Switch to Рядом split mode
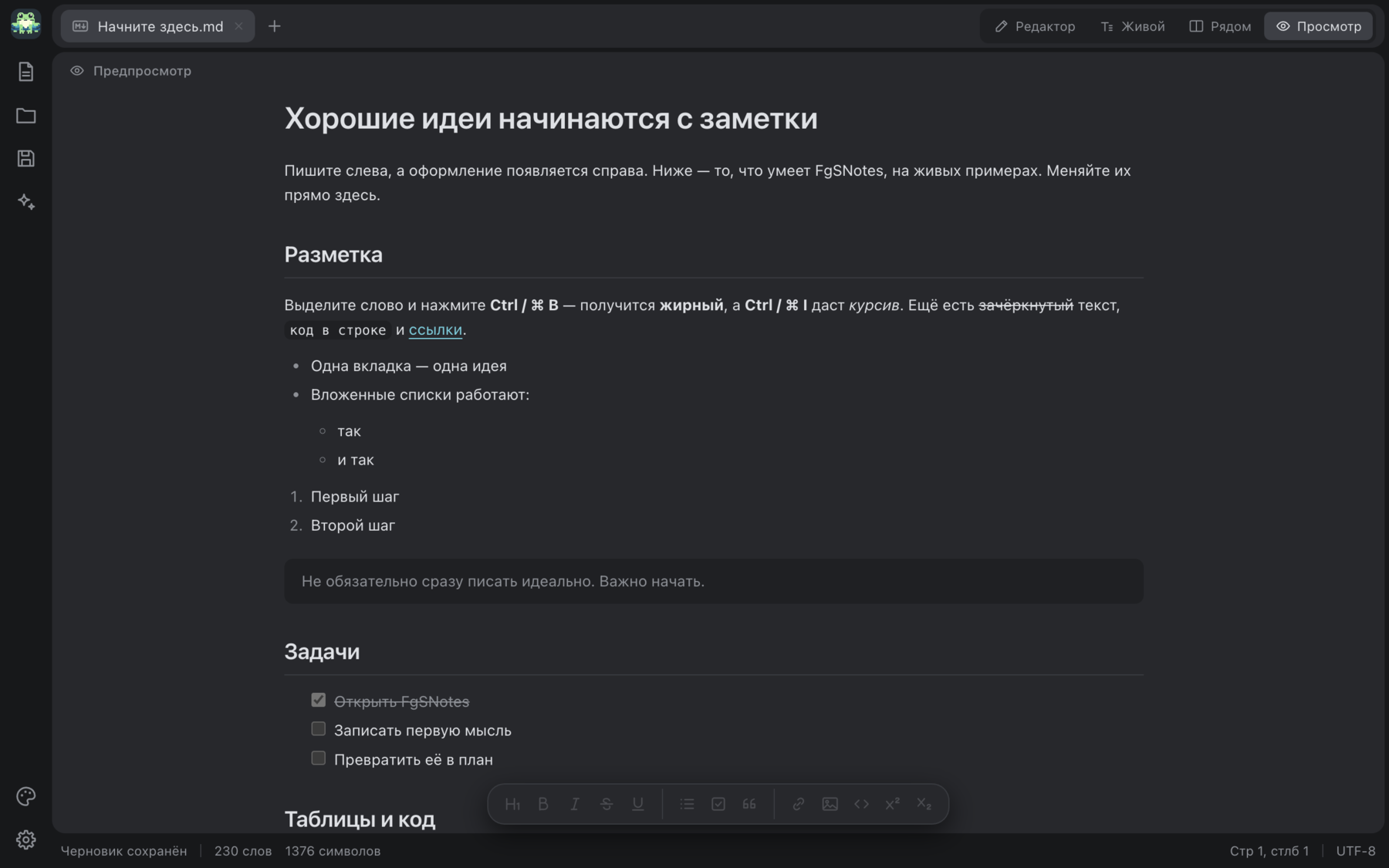The image size is (1389, 868). pos(1220,26)
